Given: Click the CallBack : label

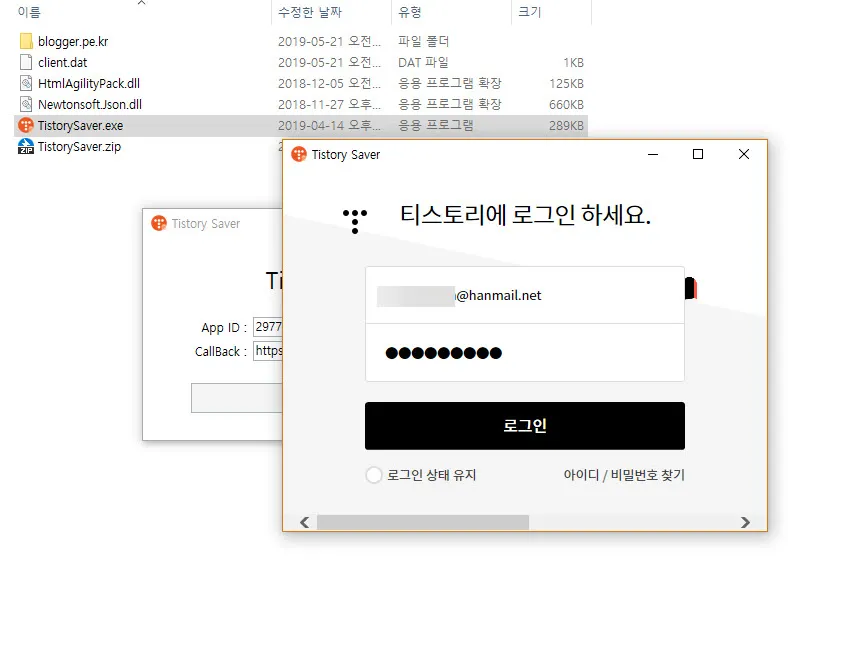Looking at the screenshot, I should tap(220, 351).
